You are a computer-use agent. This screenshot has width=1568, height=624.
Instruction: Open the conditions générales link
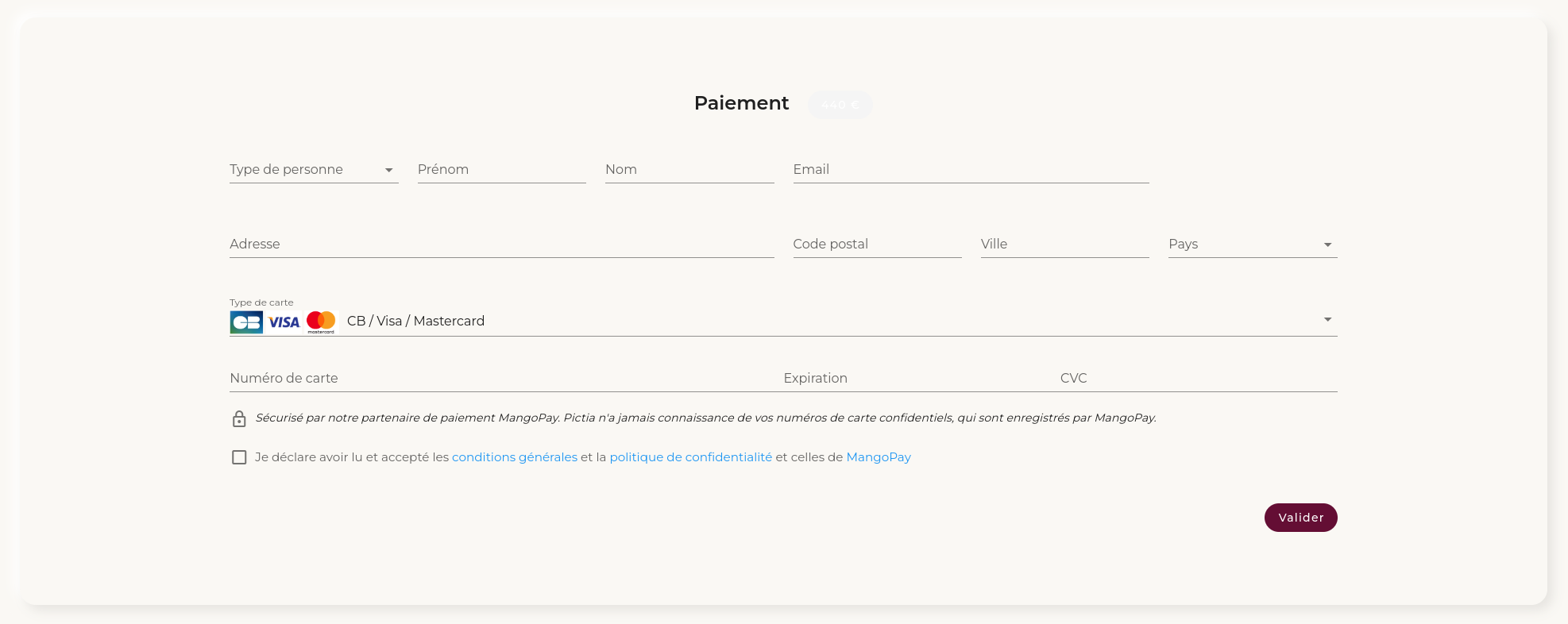(x=514, y=457)
